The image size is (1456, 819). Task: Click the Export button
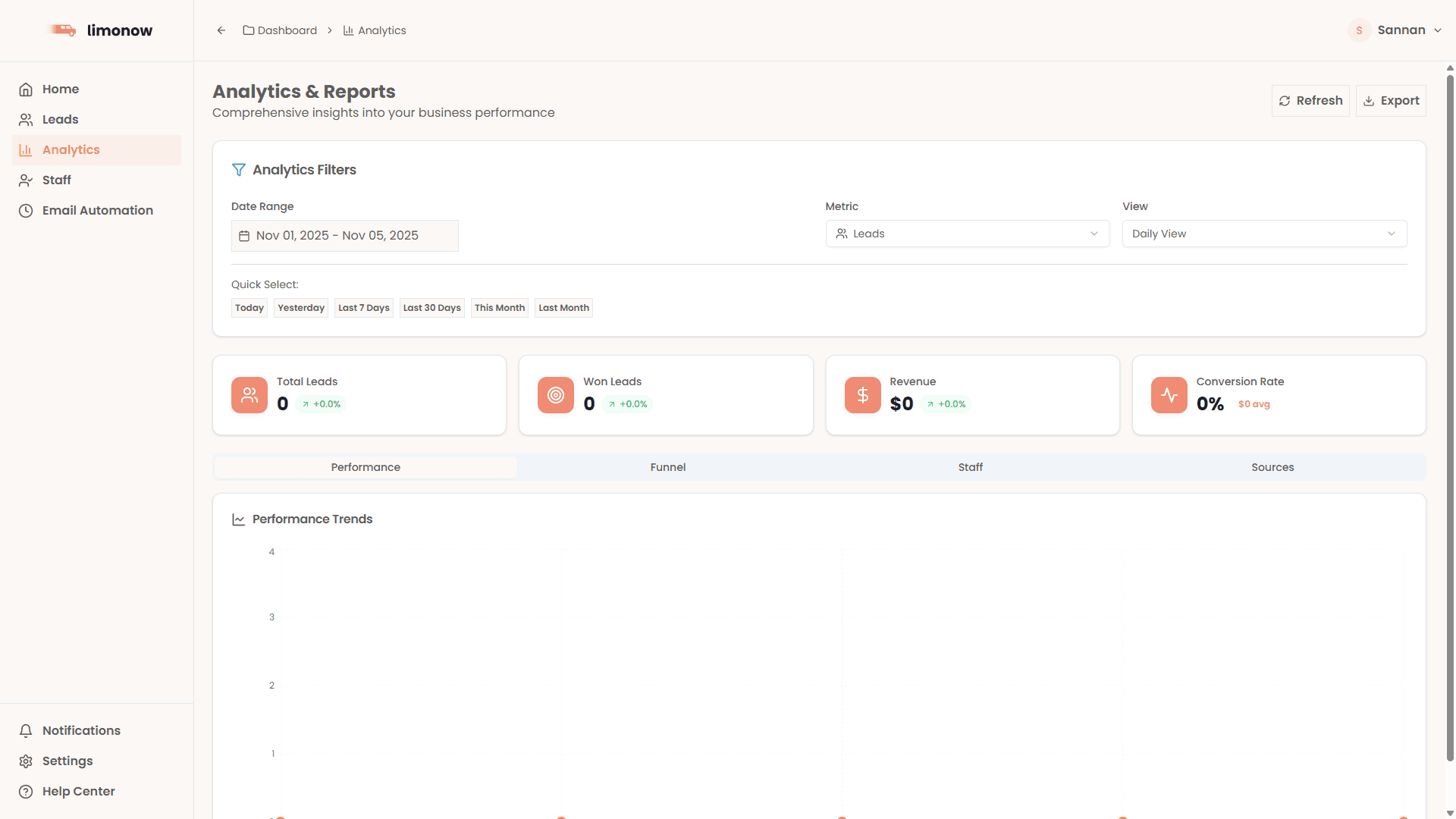point(1391,100)
